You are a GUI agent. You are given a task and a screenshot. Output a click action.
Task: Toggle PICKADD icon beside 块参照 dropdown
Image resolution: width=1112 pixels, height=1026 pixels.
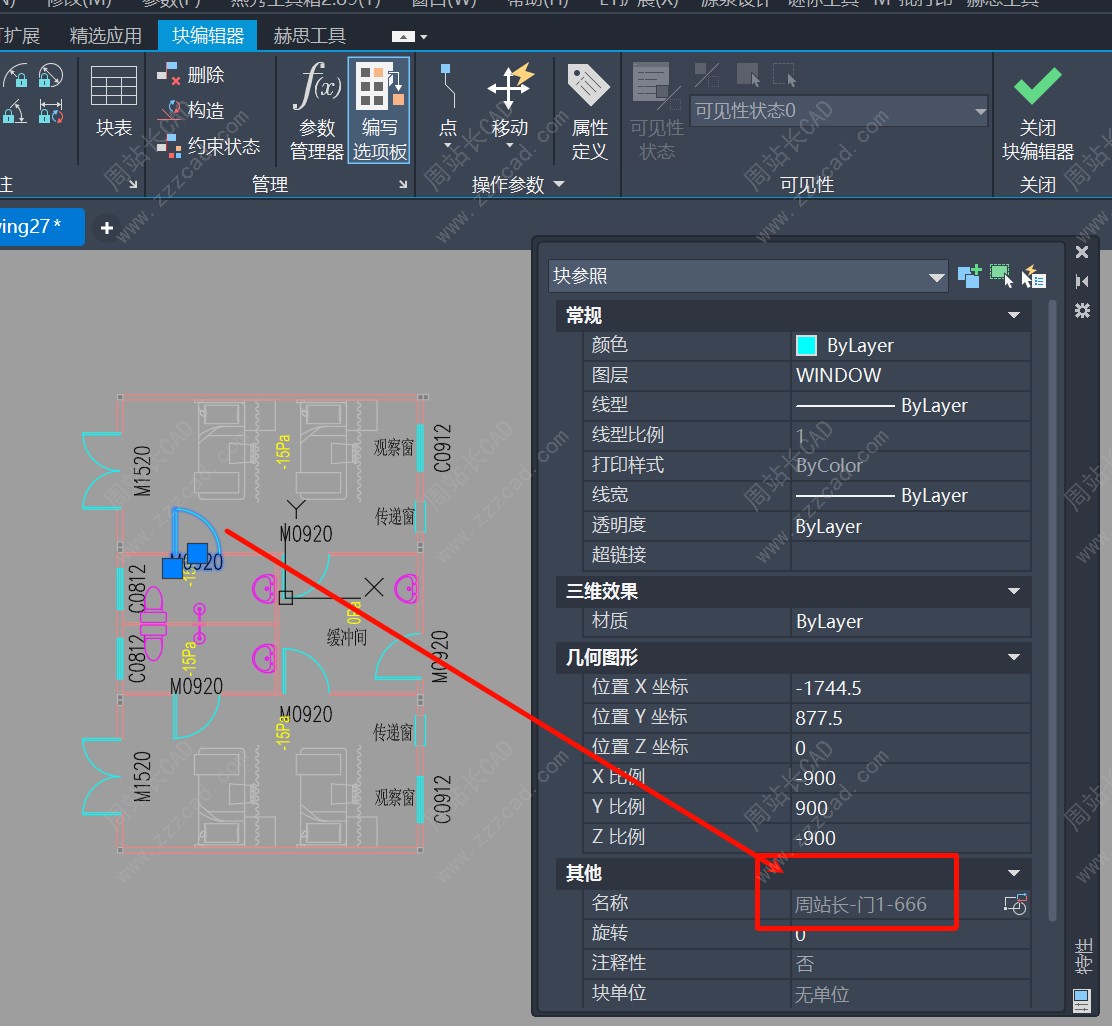(968, 277)
